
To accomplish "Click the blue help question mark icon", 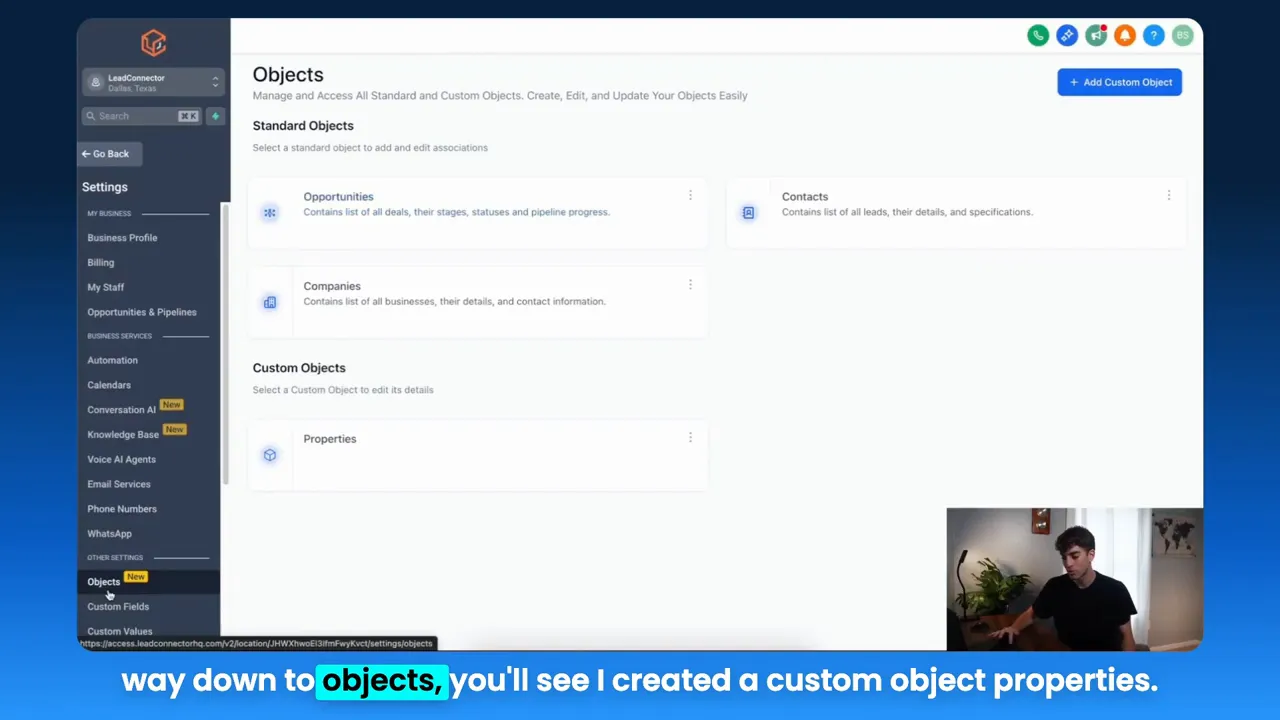I will point(1154,35).
